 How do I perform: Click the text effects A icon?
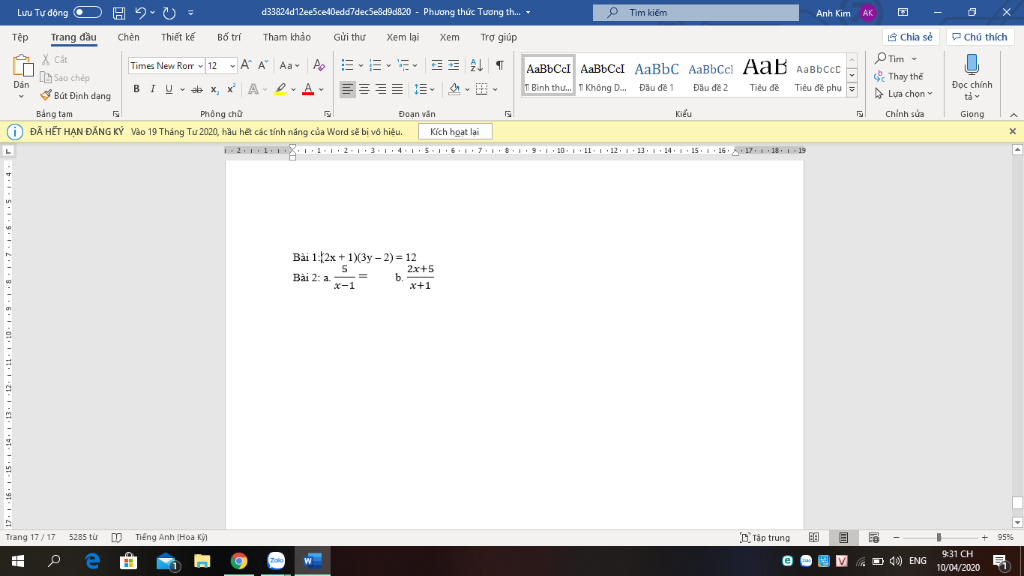(x=253, y=89)
